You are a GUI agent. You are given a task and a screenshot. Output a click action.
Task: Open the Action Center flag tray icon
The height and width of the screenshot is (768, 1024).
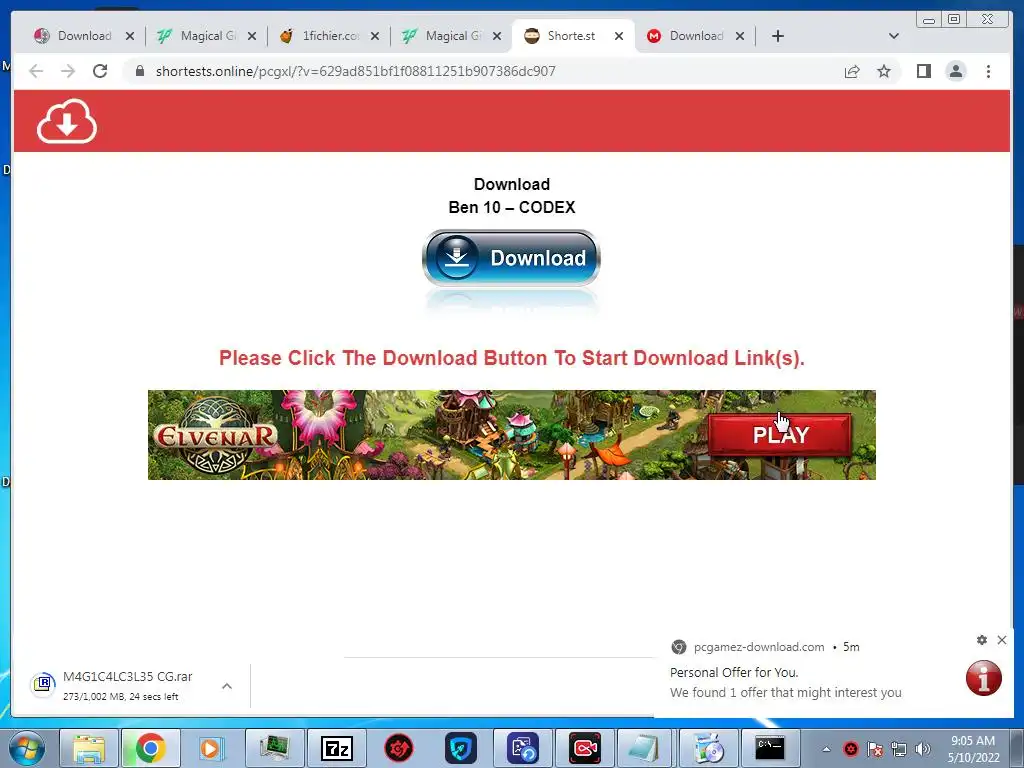[874, 749]
